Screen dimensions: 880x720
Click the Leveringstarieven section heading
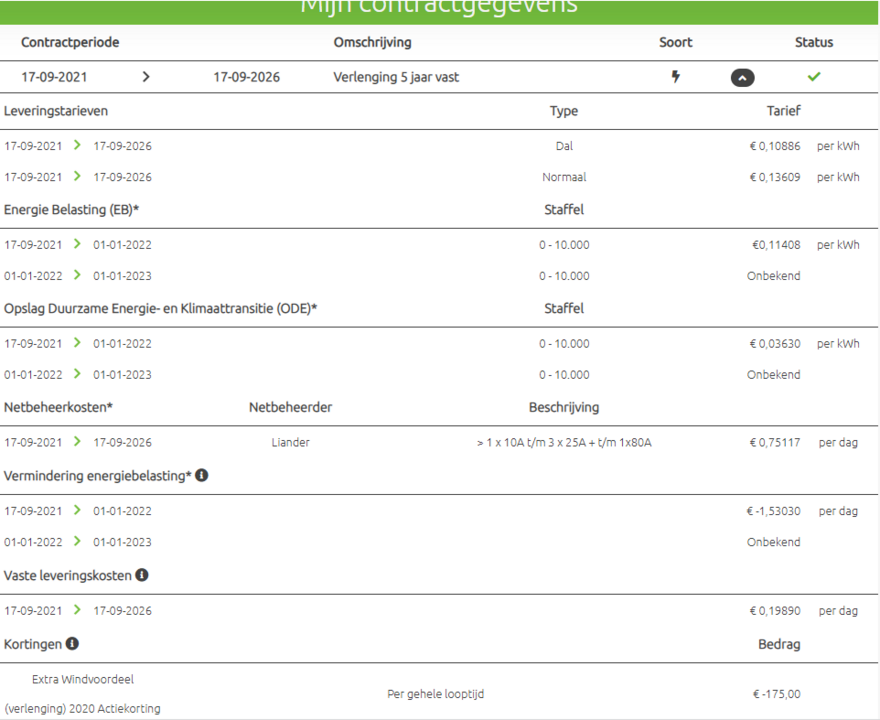[56, 111]
